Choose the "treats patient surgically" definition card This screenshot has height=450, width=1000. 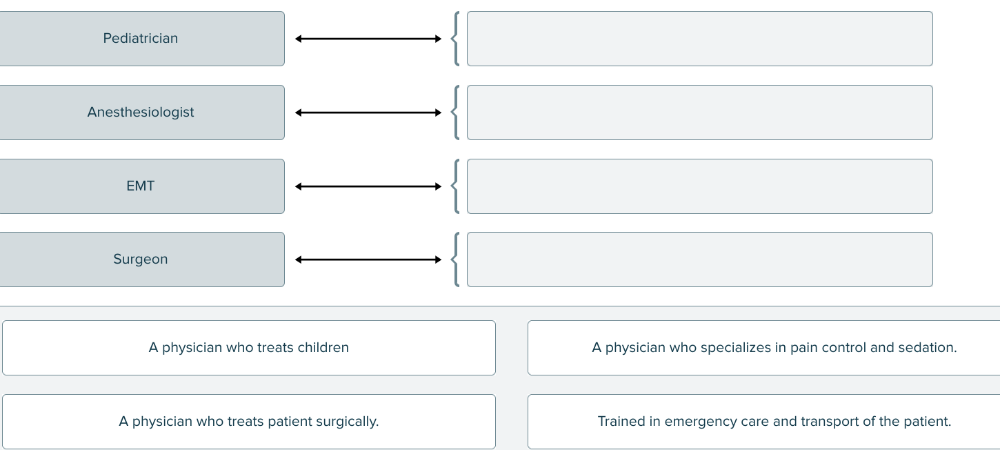(x=249, y=422)
